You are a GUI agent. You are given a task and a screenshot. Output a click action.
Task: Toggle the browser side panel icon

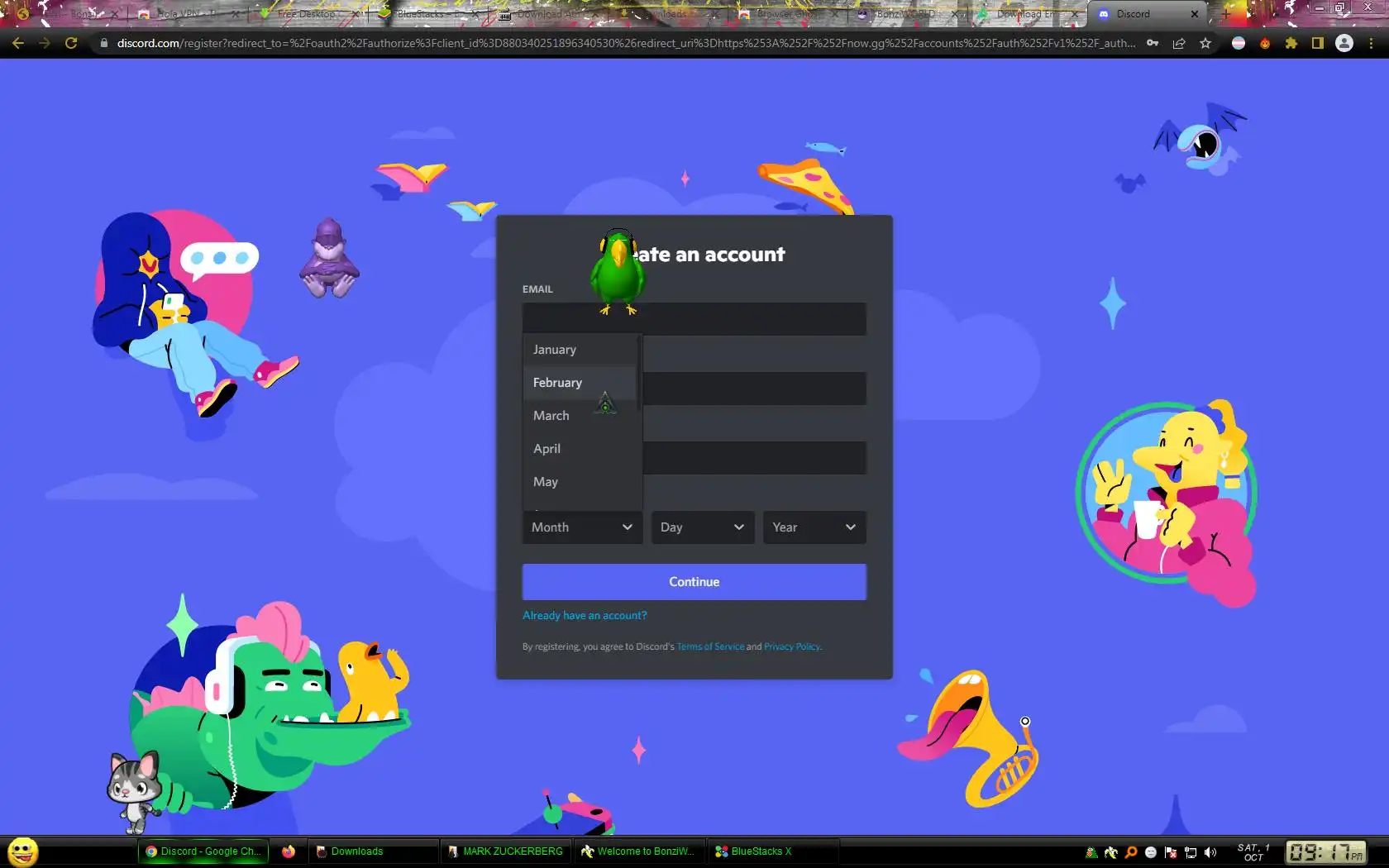(1318, 43)
